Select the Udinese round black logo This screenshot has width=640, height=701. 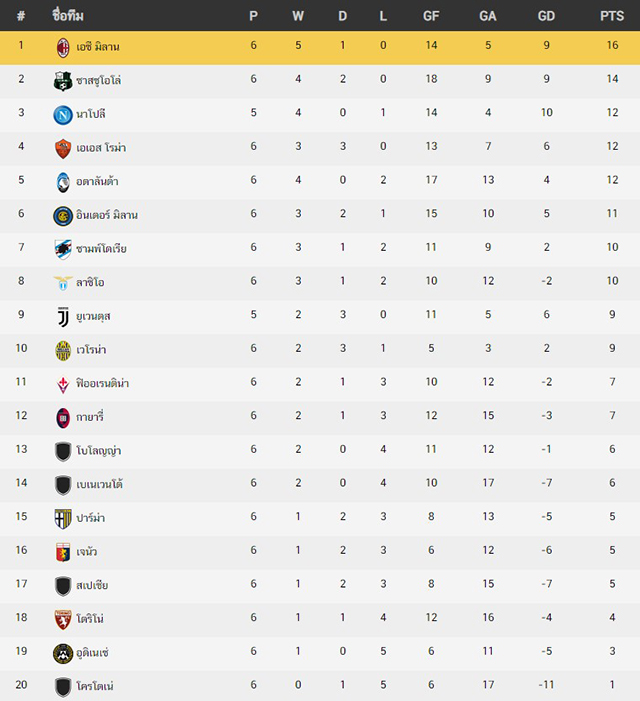(63, 653)
